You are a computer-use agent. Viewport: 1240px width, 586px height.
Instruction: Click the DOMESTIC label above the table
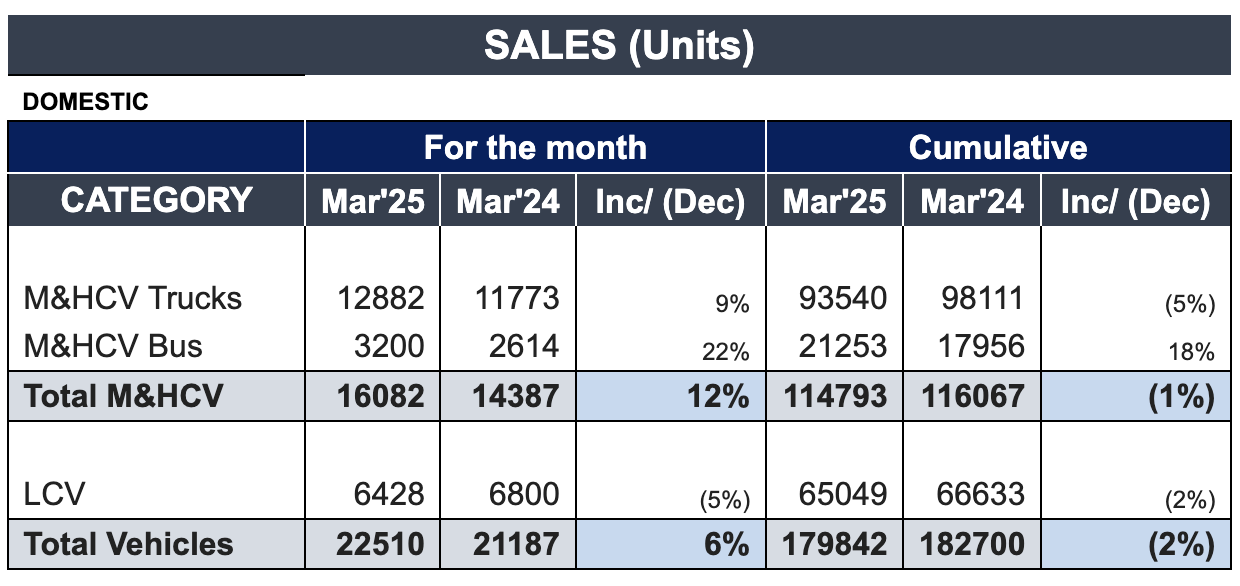[x=85, y=102]
